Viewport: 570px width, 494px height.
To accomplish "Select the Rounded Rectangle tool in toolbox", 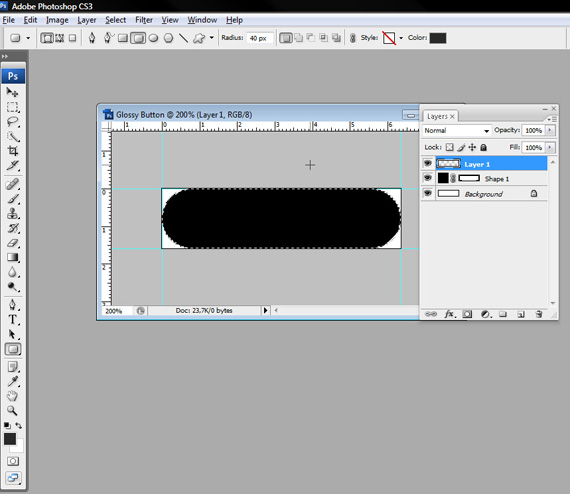I will pyautogui.click(x=13, y=349).
